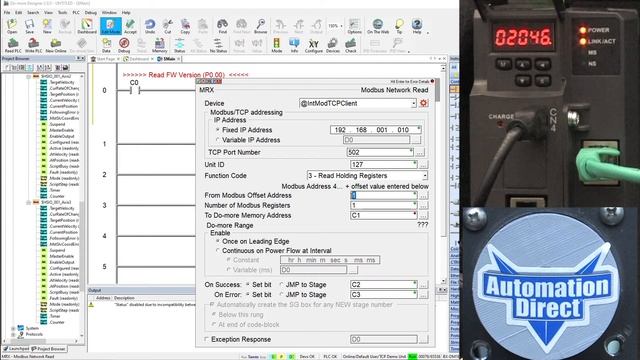Switch to the Start Page tab

tap(105, 59)
